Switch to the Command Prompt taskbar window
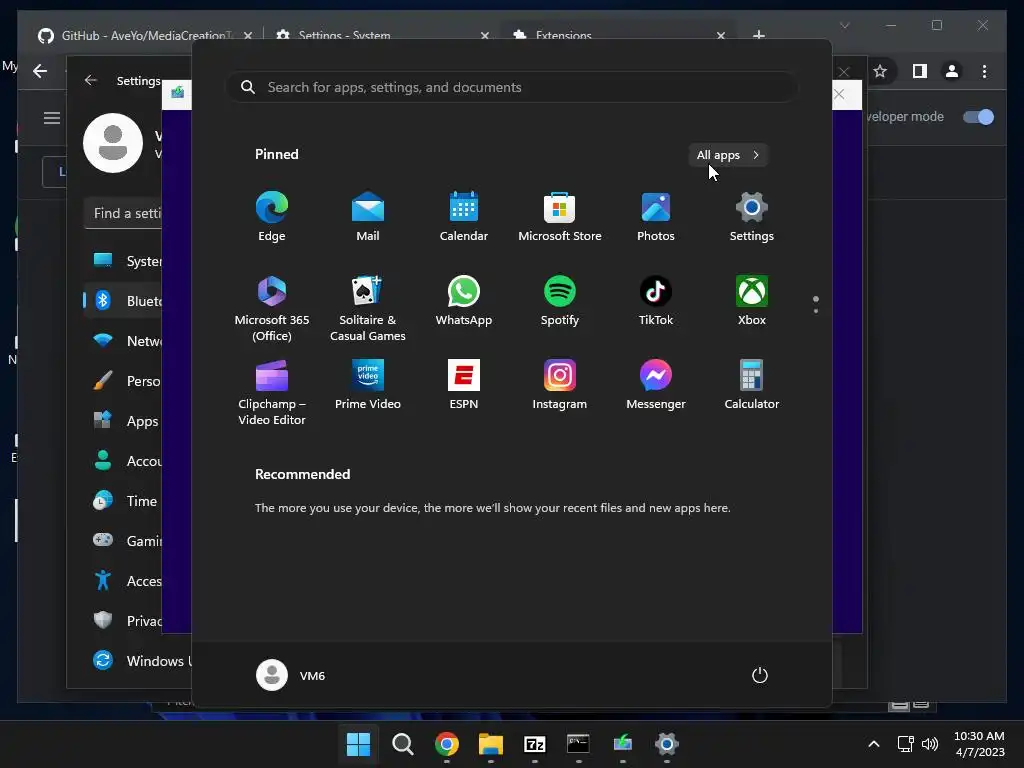Screen dimensions: 1024x768 coord(579,744)
